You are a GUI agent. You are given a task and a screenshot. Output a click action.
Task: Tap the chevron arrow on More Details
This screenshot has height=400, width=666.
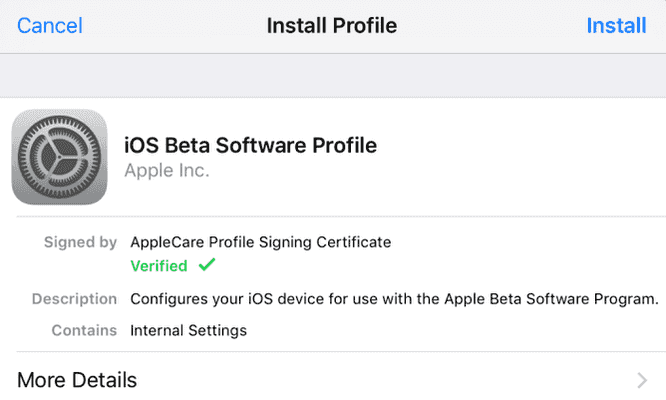click(x=642, y=380)
